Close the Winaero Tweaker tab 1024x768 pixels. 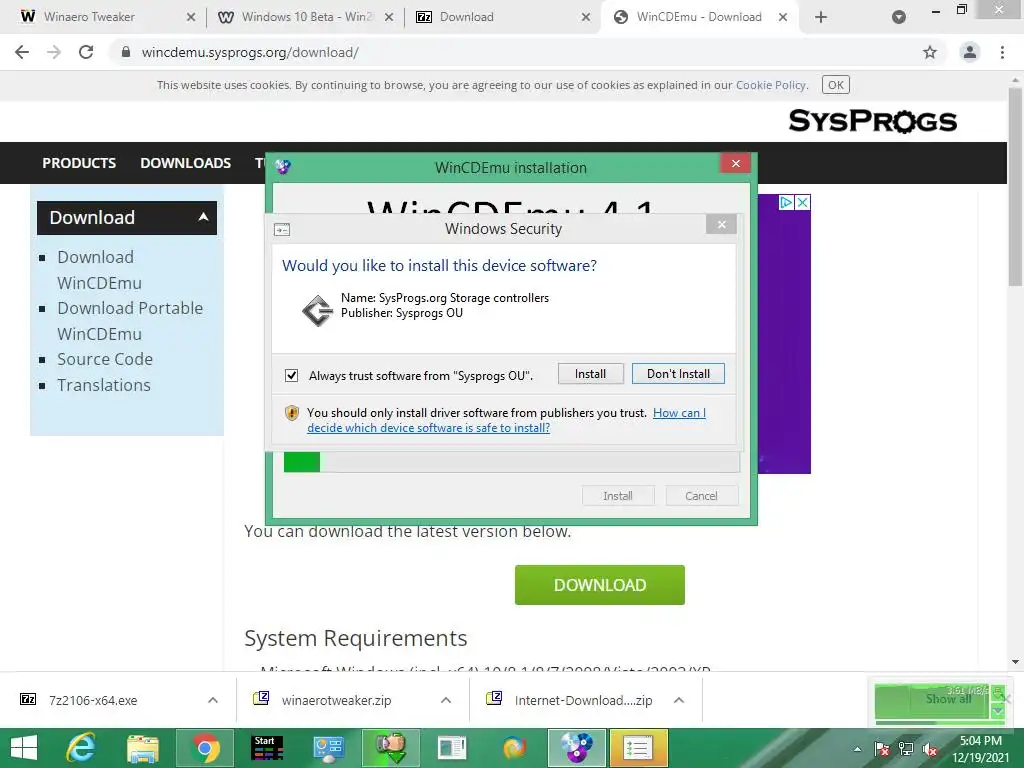[190, 17]
